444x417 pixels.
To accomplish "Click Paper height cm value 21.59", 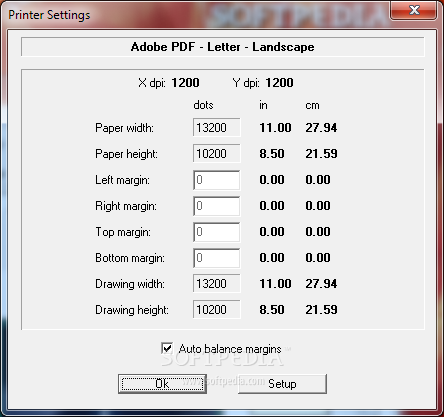I will pyautogui.click(x=321, y=154).
